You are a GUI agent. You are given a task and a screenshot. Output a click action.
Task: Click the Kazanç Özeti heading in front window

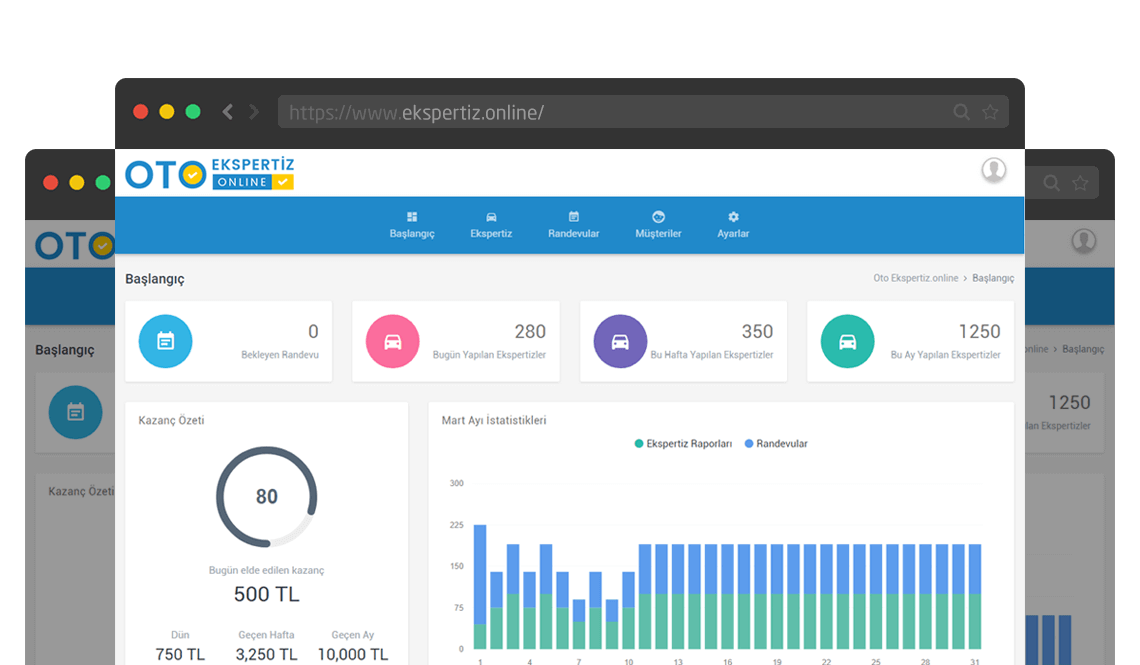(172, 420)
